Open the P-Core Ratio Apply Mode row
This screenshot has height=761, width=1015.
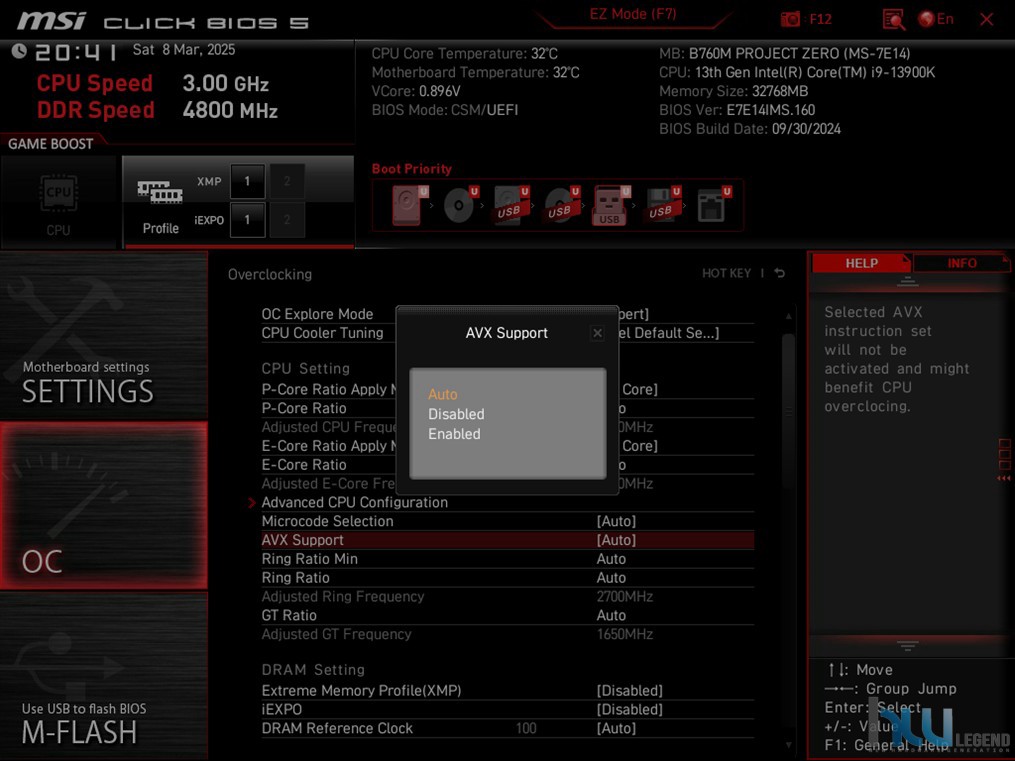(x=329, y=390)
